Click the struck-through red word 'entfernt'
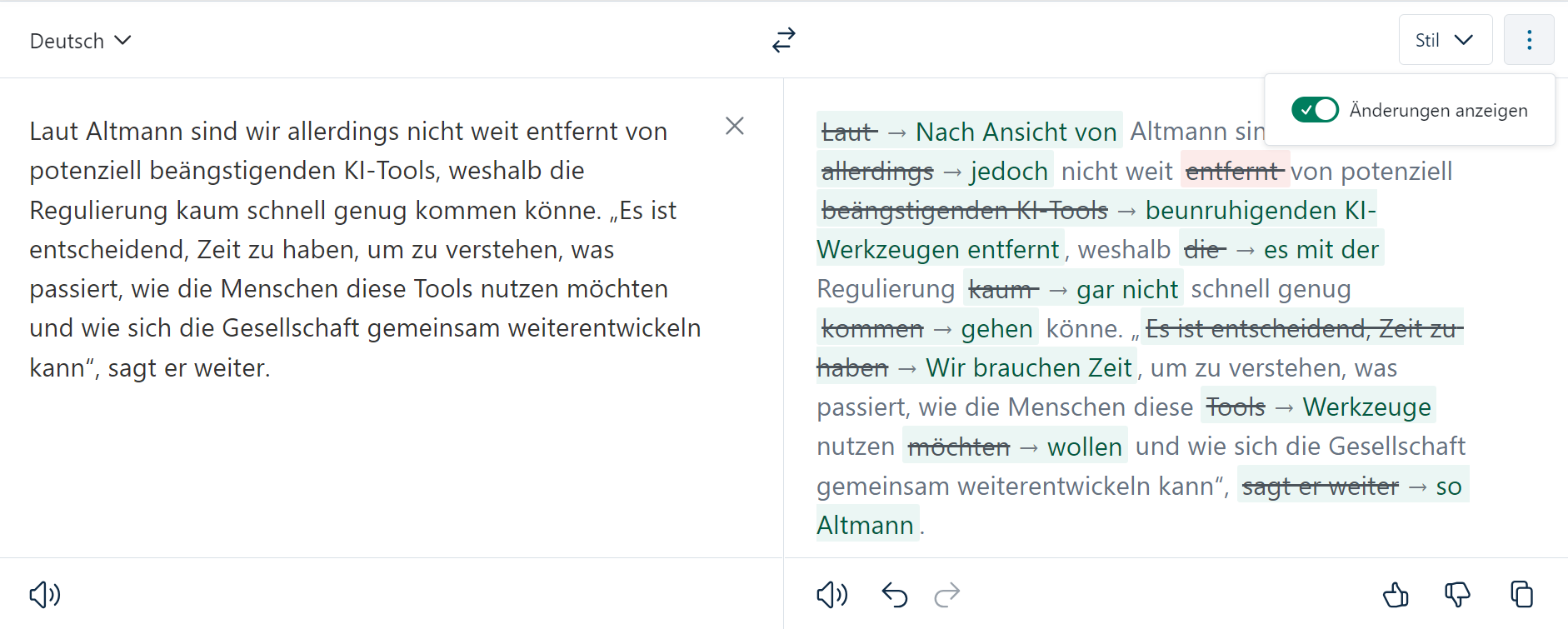Image resolution: width=1568 pixels, height=629 pixels. [x=1232, y=171]
